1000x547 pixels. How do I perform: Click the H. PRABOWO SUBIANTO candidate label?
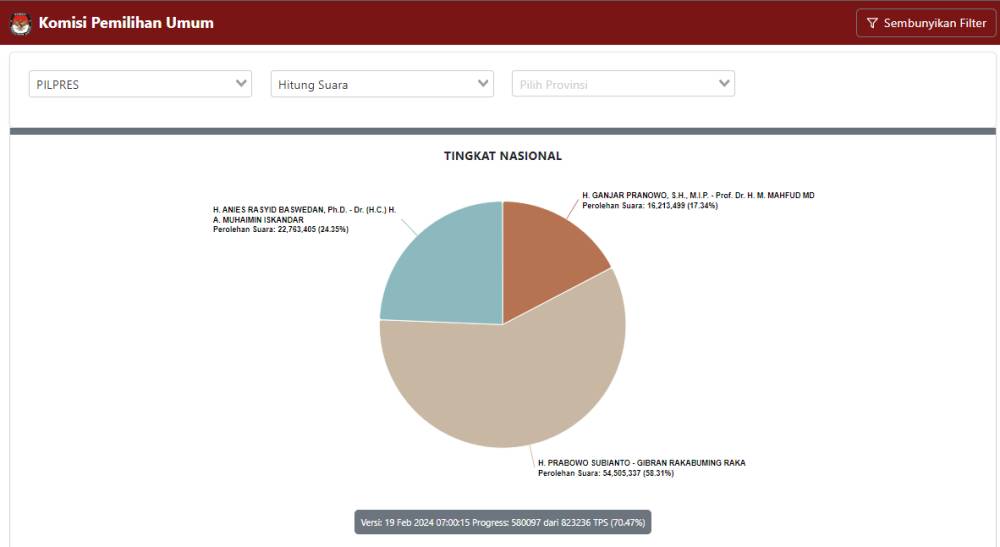pos(642,463)
